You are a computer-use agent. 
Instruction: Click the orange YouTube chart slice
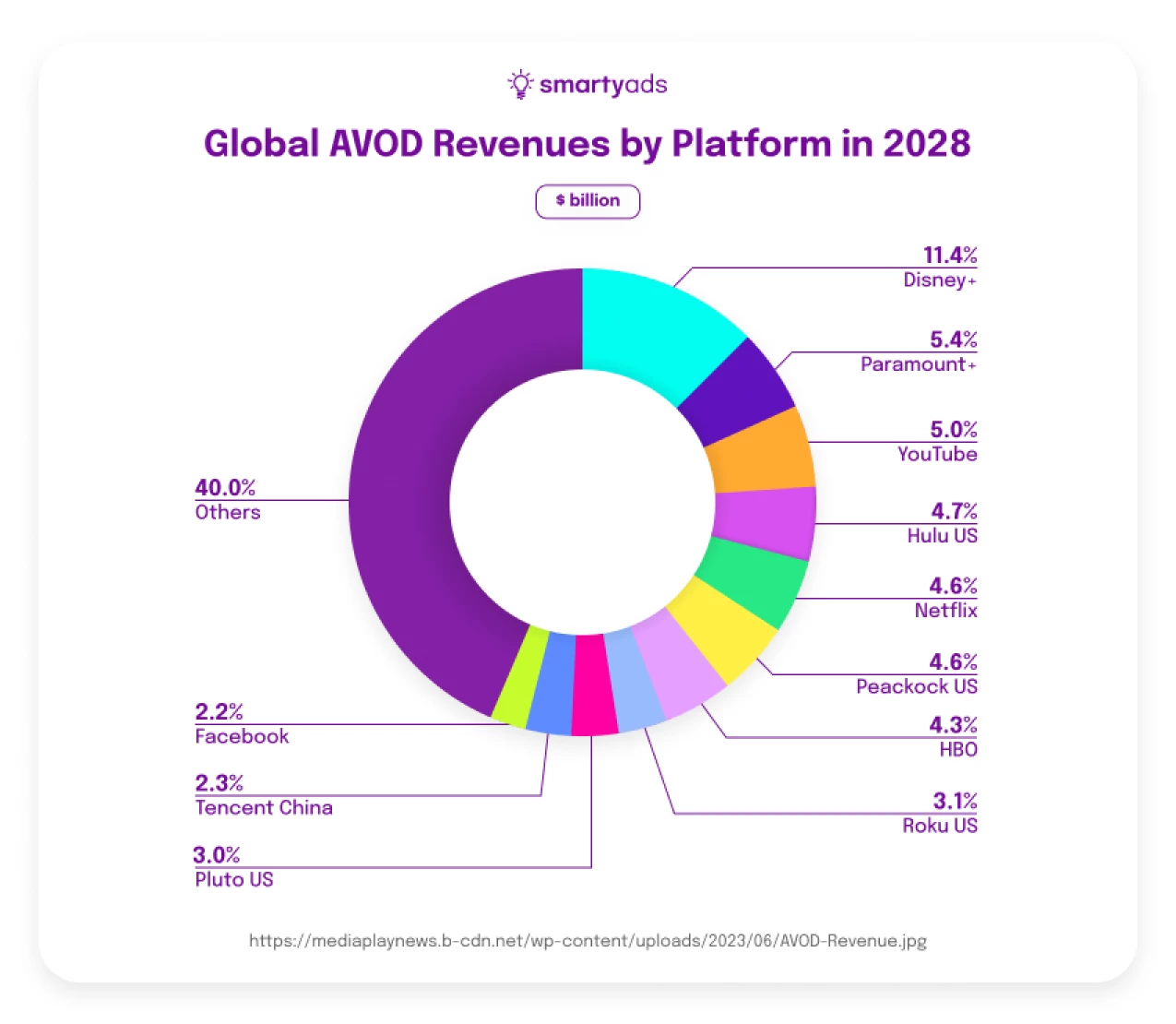click(762, 452)
